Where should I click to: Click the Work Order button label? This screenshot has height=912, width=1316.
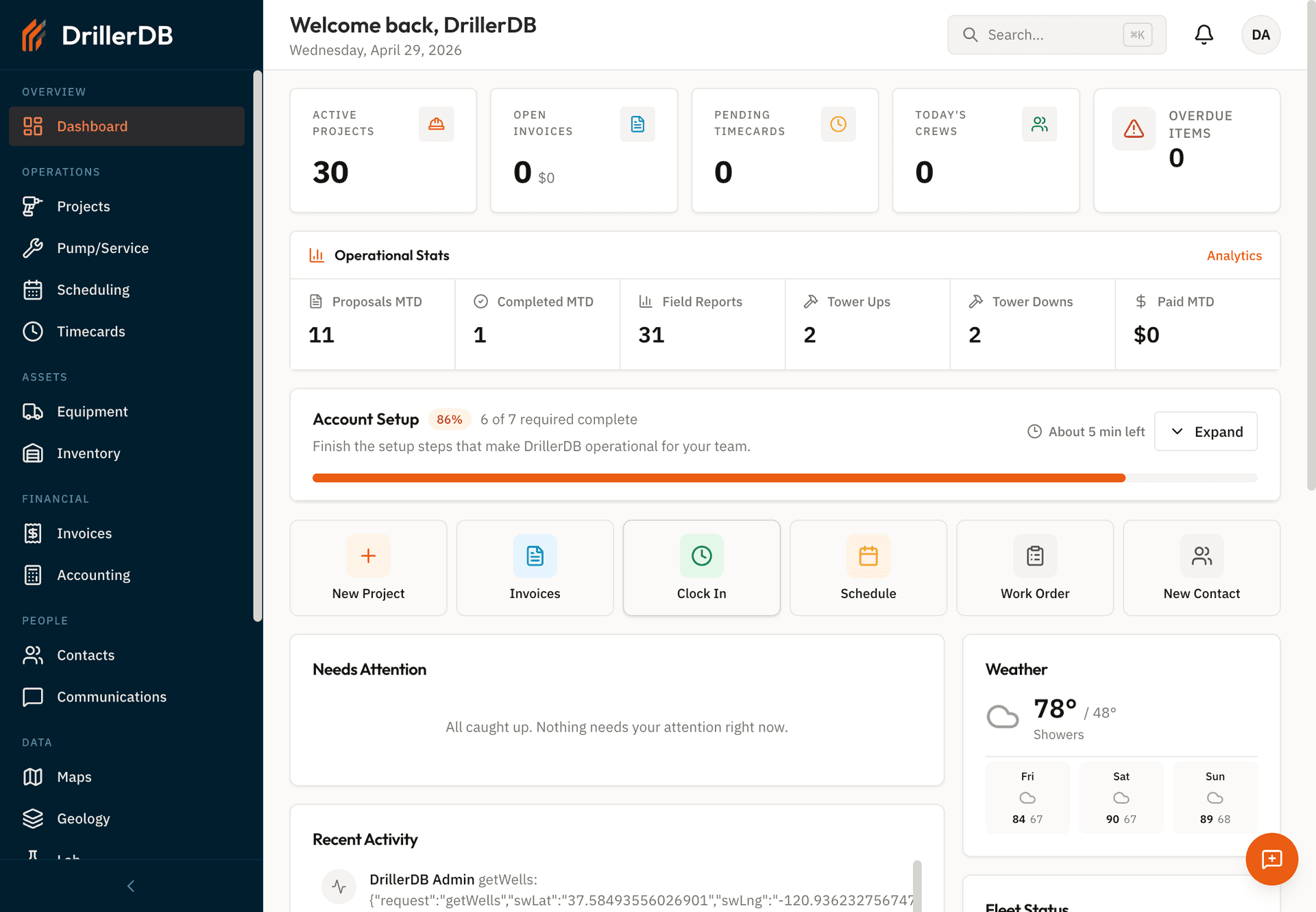[1035, 594]
